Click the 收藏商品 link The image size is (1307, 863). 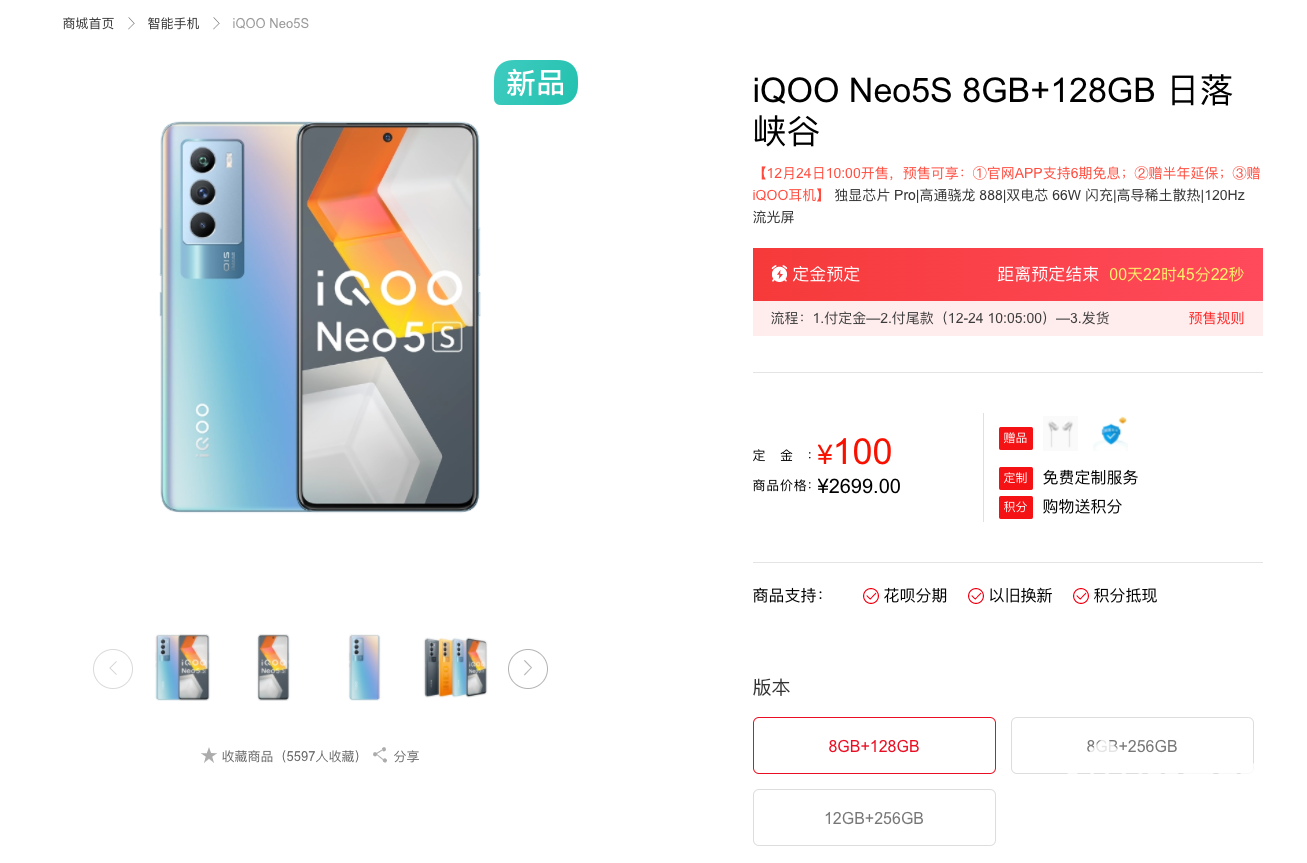(247, 756)
